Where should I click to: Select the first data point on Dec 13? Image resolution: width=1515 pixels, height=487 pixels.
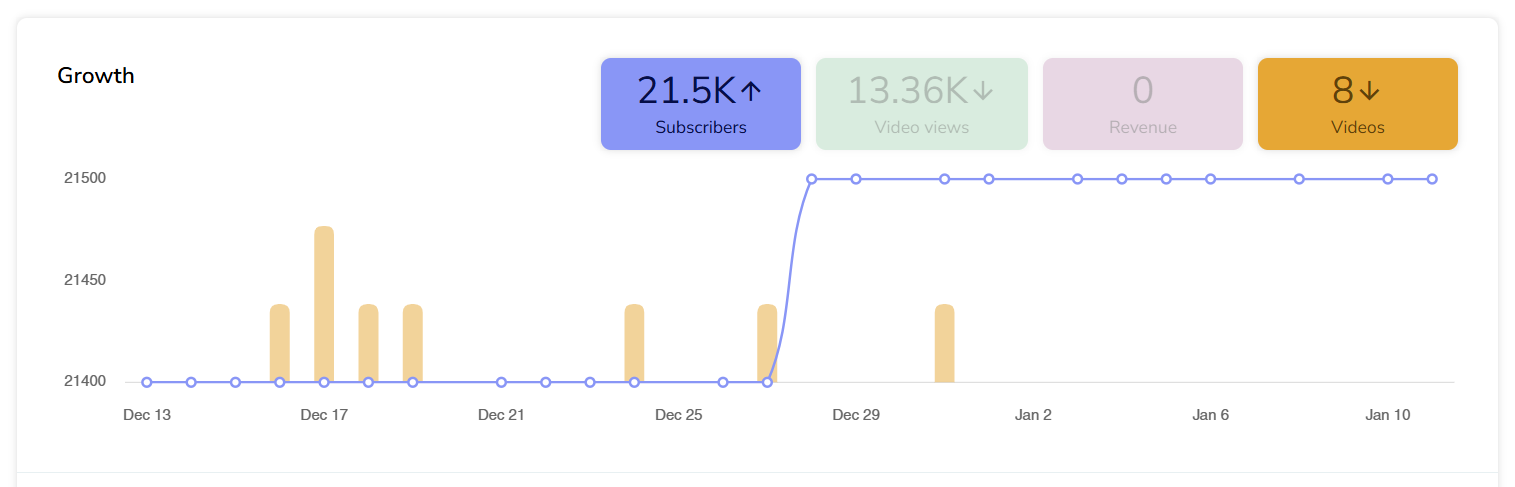coord(147,382)
